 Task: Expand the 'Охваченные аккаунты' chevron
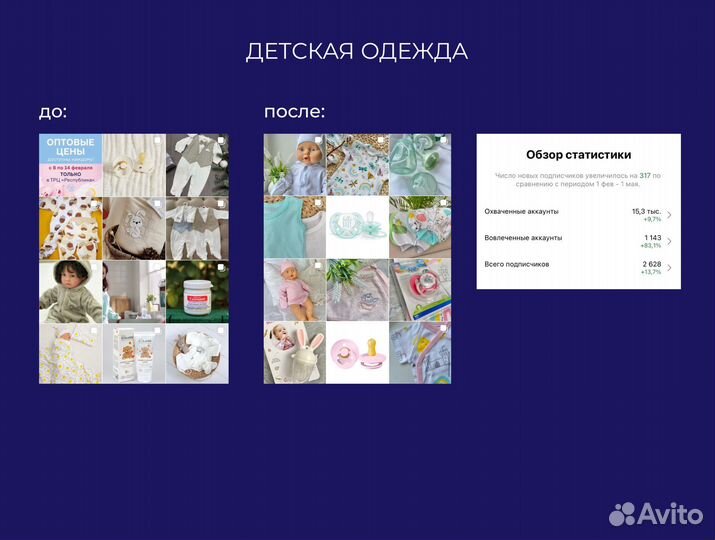coord(669,215)
